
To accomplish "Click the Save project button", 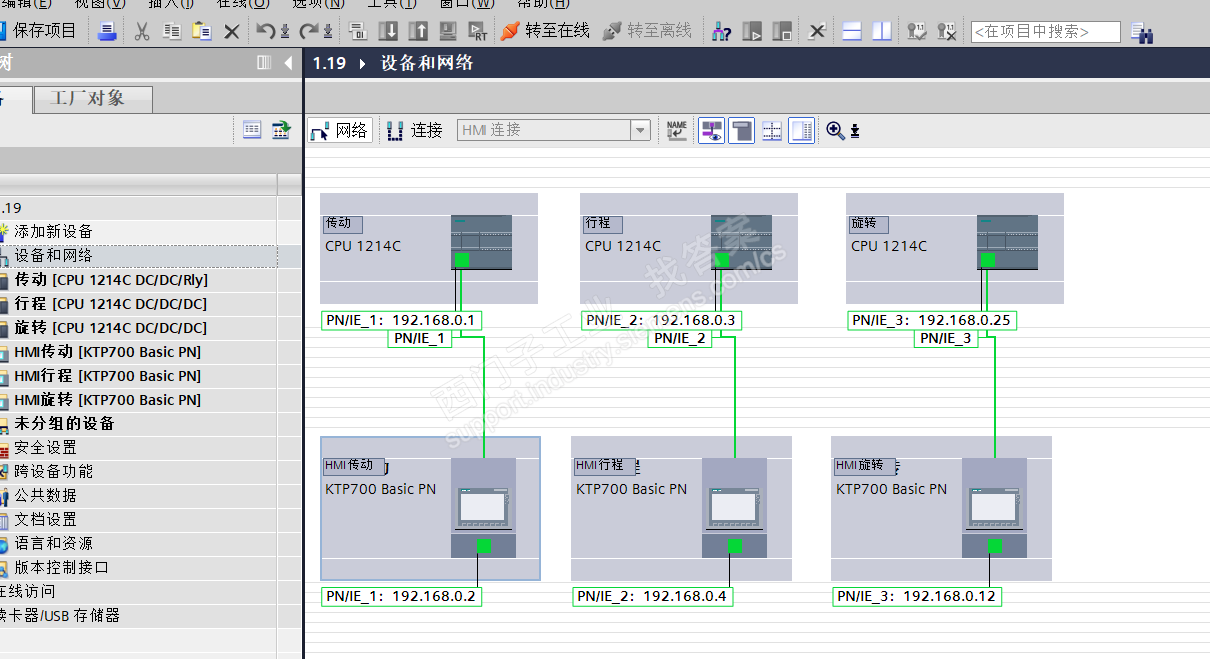I will click(40, 31).
